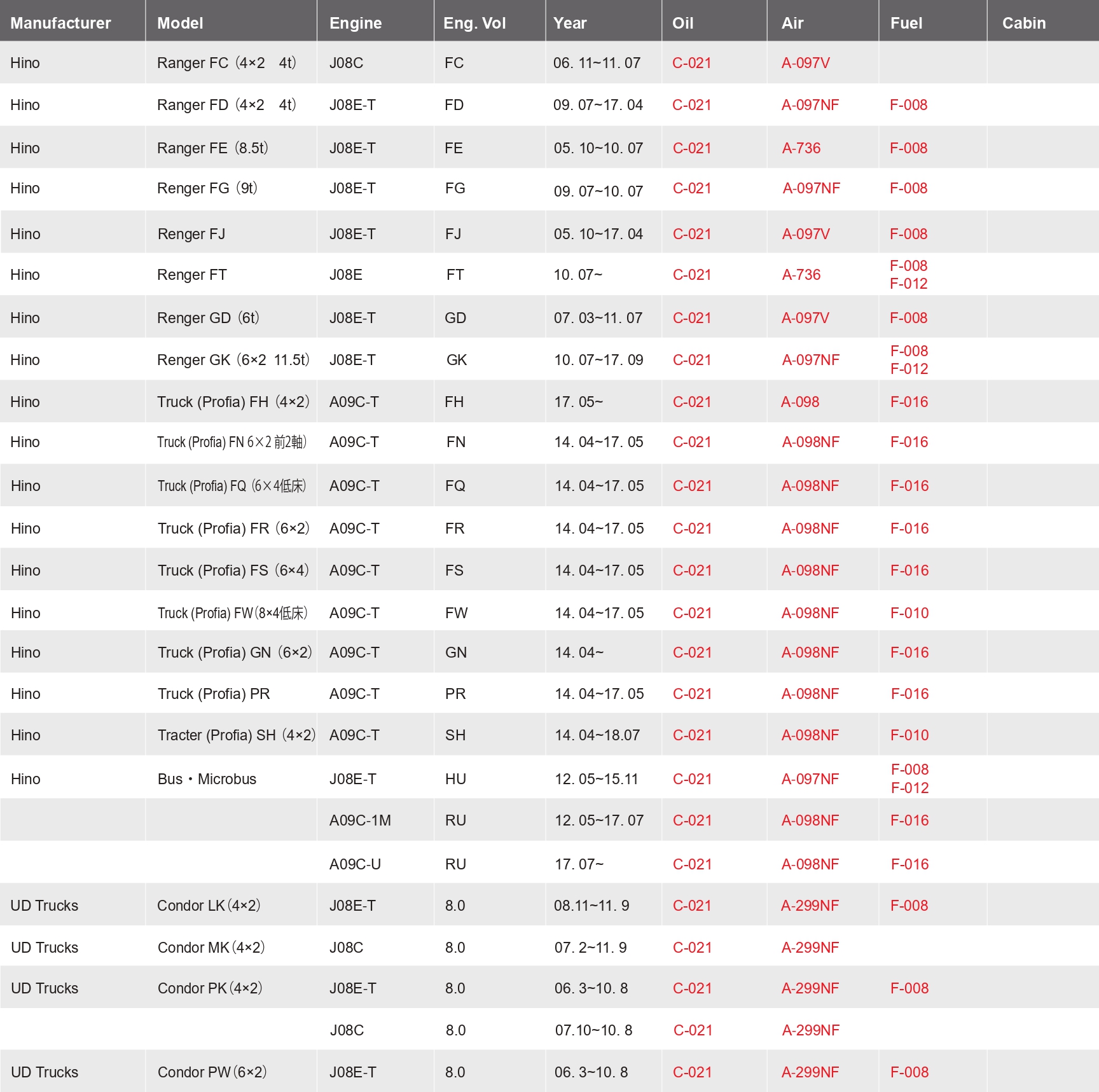Click year 10. 07~17. 09 cell
1099x1092 pixels.
coord(598,360)
